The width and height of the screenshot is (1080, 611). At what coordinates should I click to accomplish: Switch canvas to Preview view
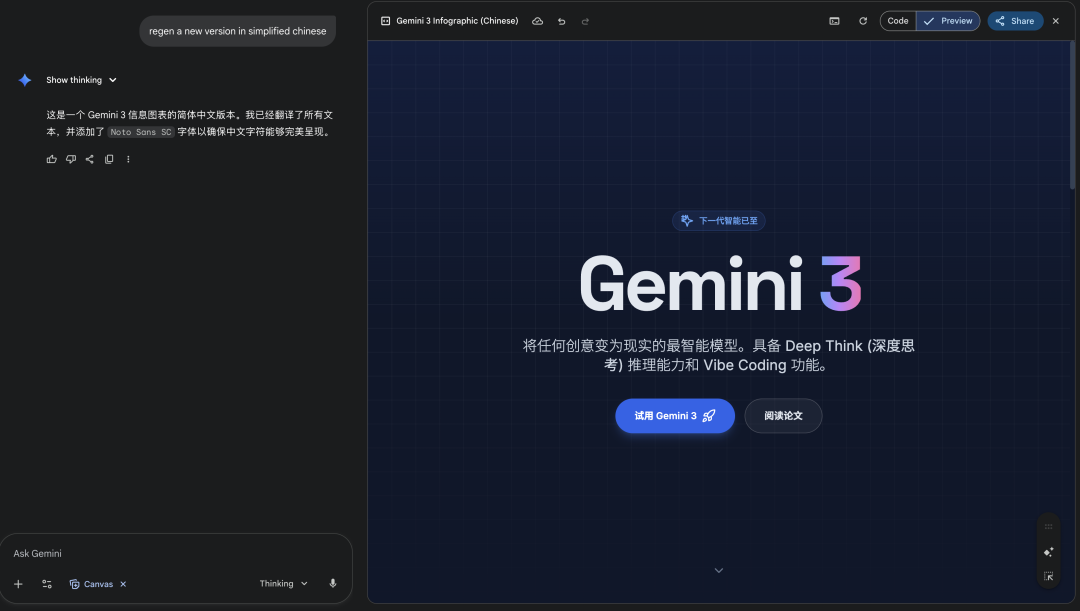(948, 21)
